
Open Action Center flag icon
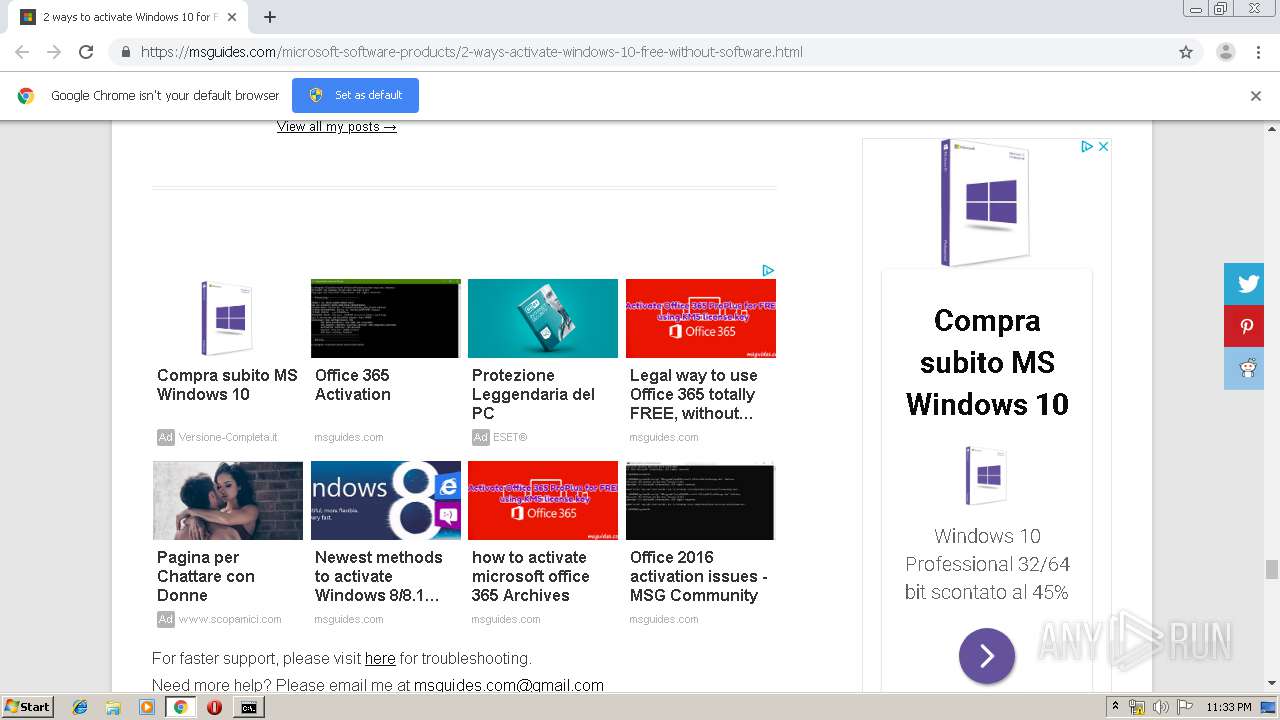1183,707
